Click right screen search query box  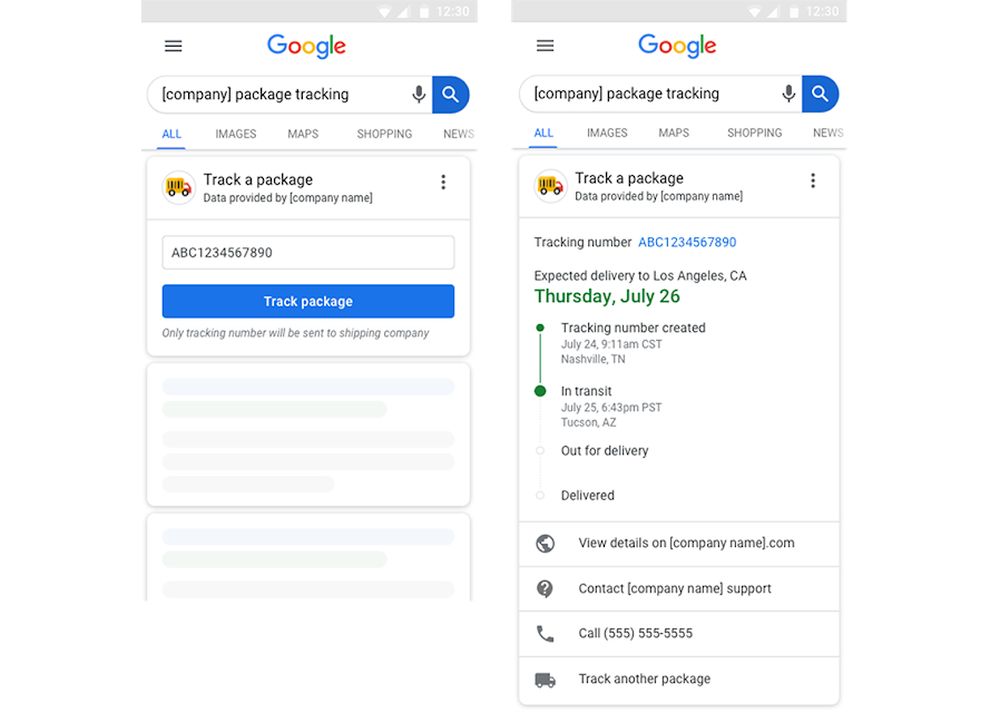(650, 94)
